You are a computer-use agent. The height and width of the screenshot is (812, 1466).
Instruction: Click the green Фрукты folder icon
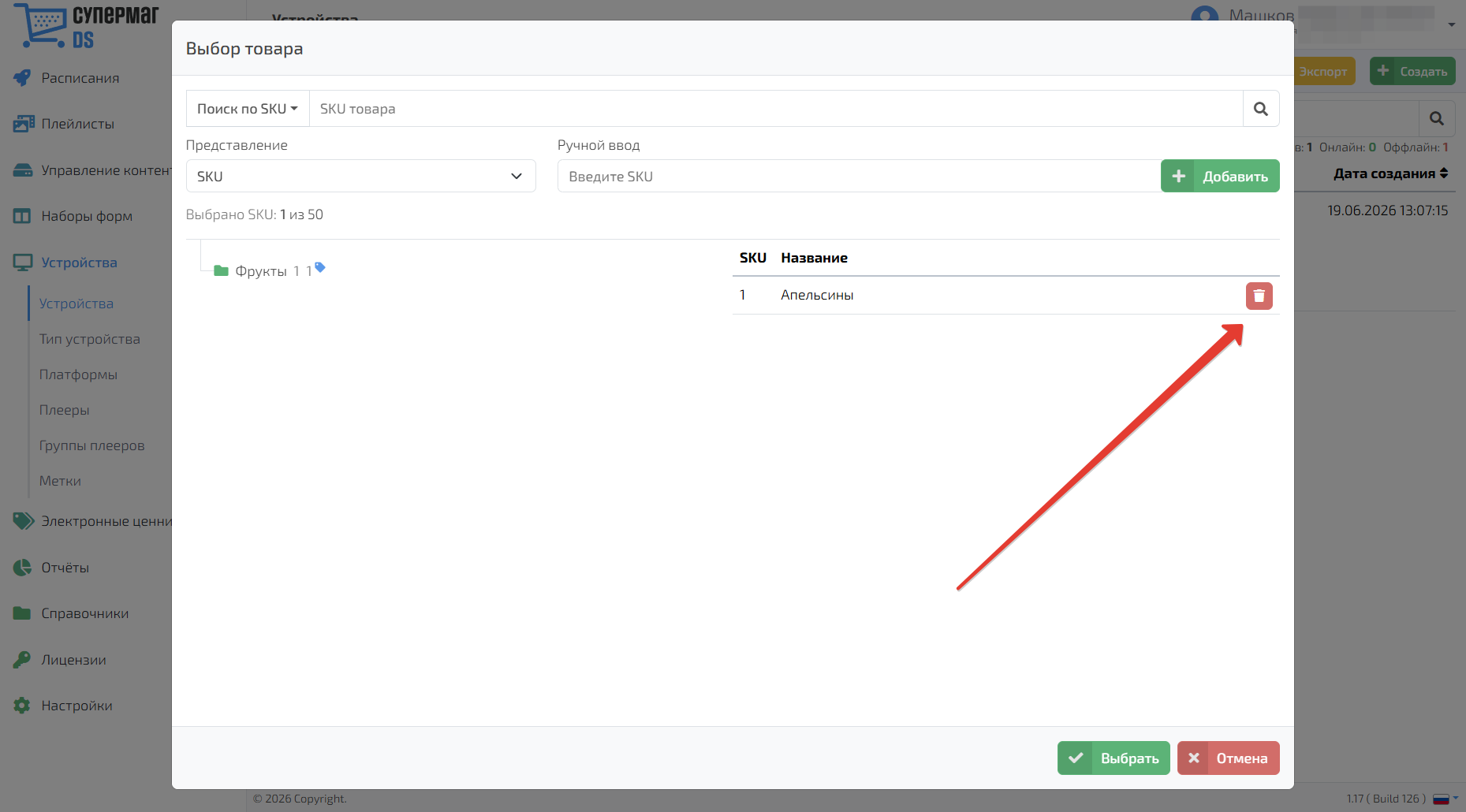click(x=221, y=270)
